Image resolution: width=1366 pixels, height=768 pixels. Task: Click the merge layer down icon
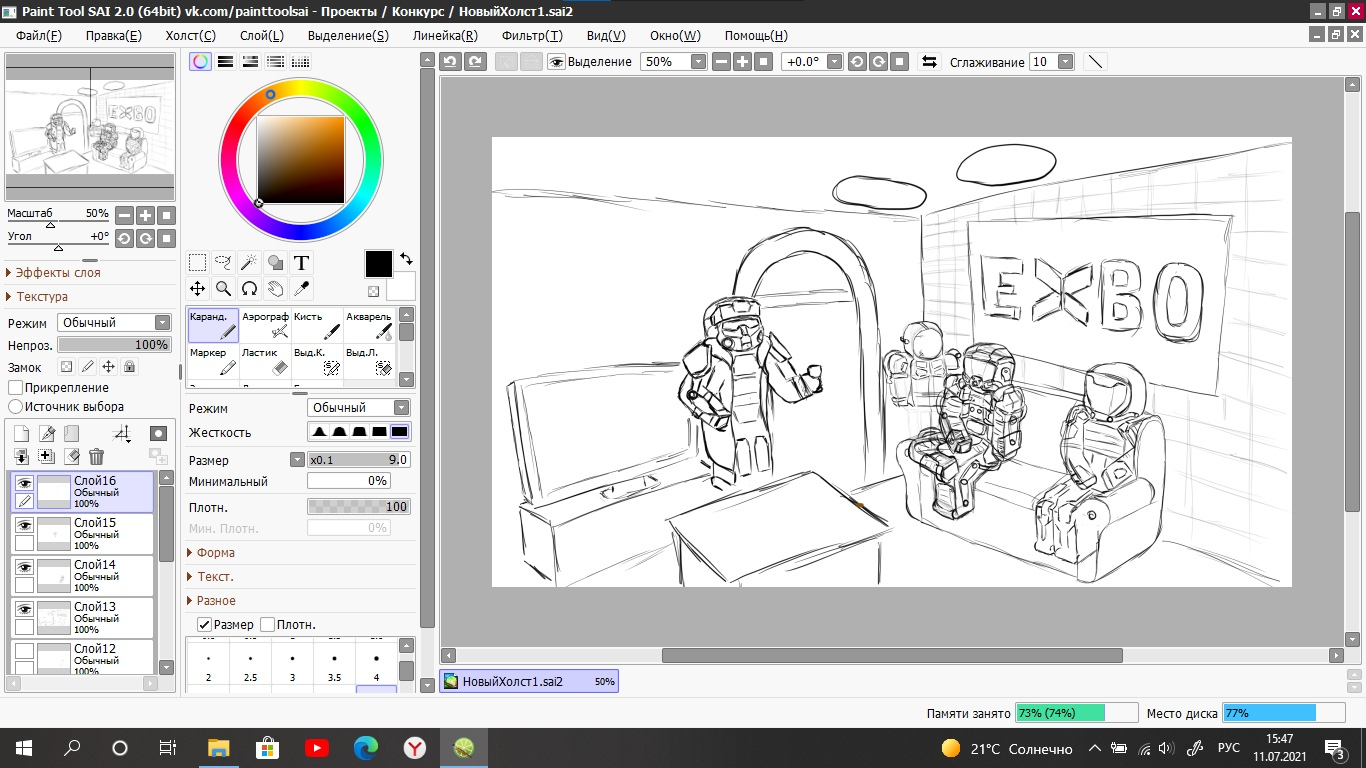point(21,457)
